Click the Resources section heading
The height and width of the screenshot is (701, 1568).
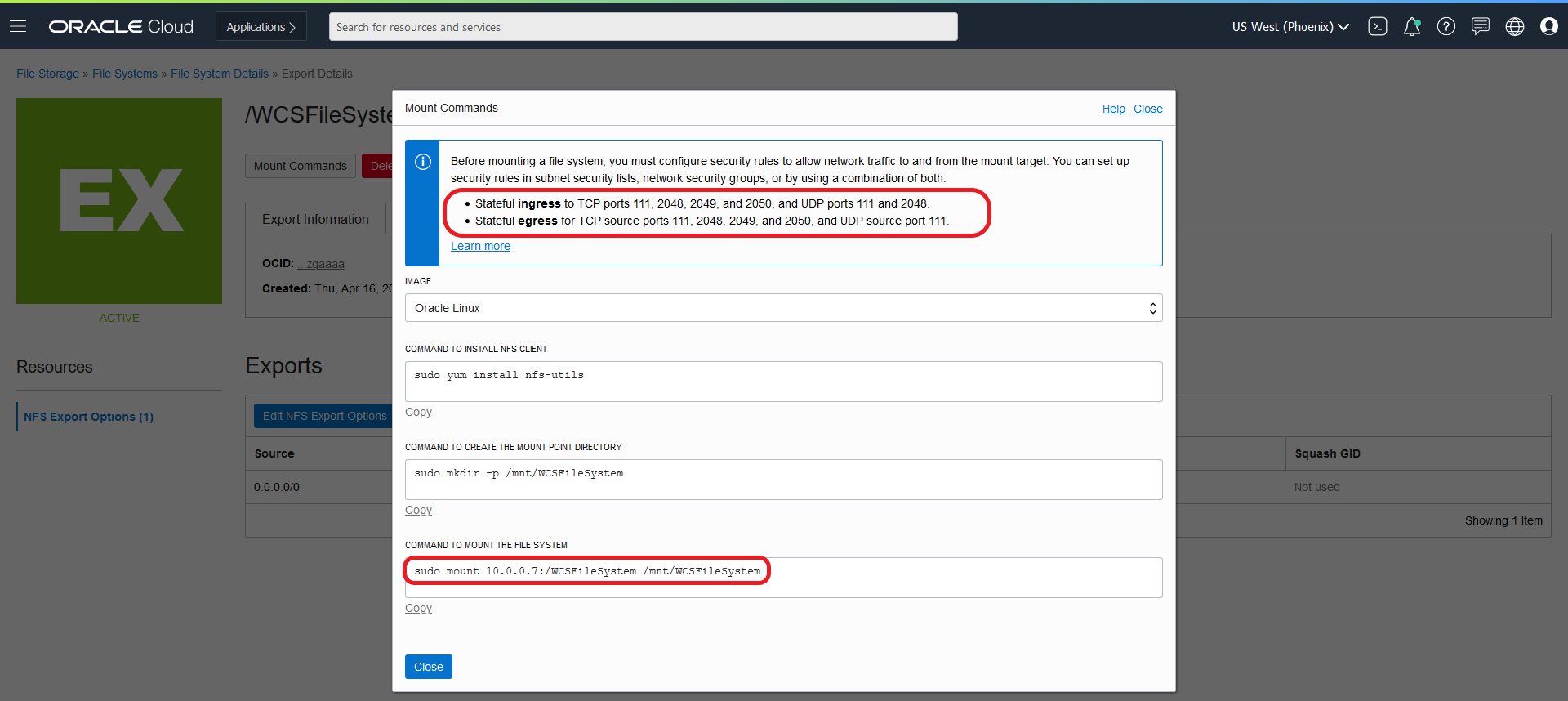click(x=55, y=367)
